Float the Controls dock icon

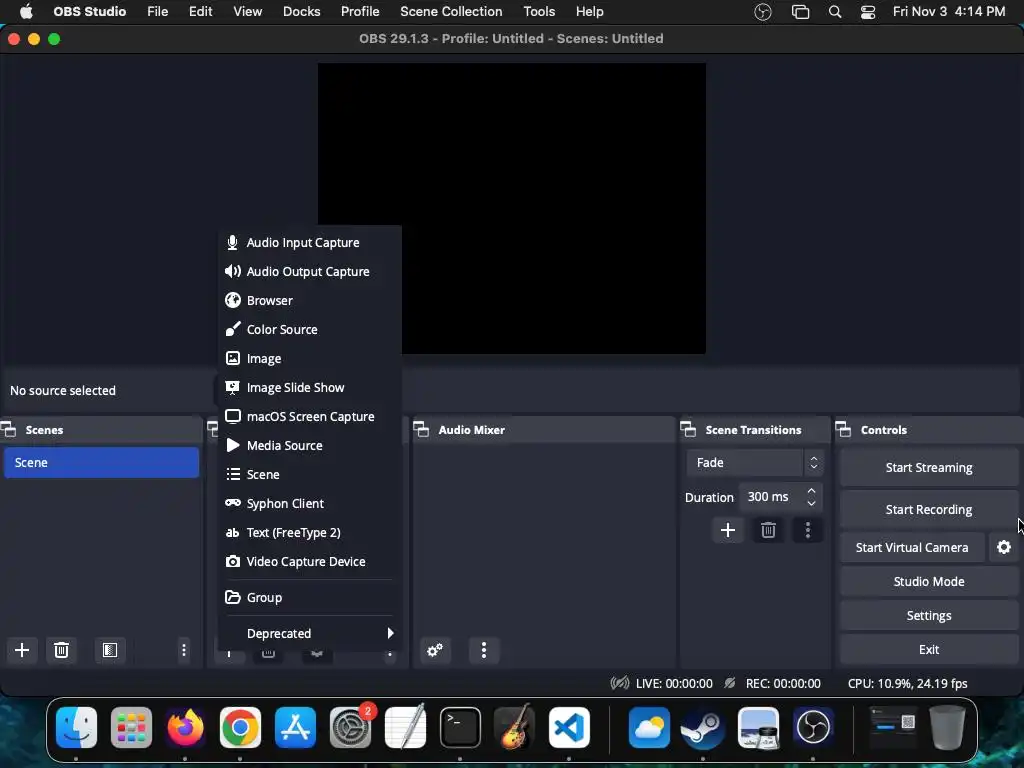[x=843, y=430]
